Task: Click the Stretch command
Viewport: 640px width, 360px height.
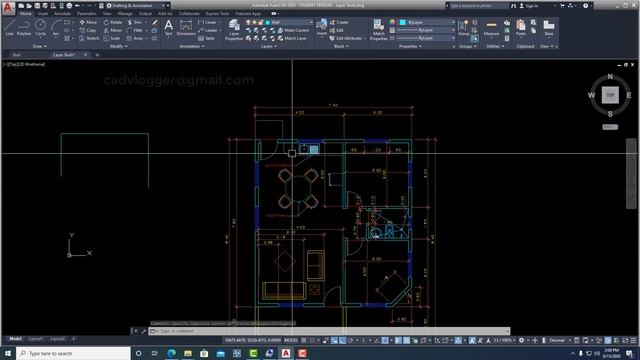Action: [x=89, y=38]
